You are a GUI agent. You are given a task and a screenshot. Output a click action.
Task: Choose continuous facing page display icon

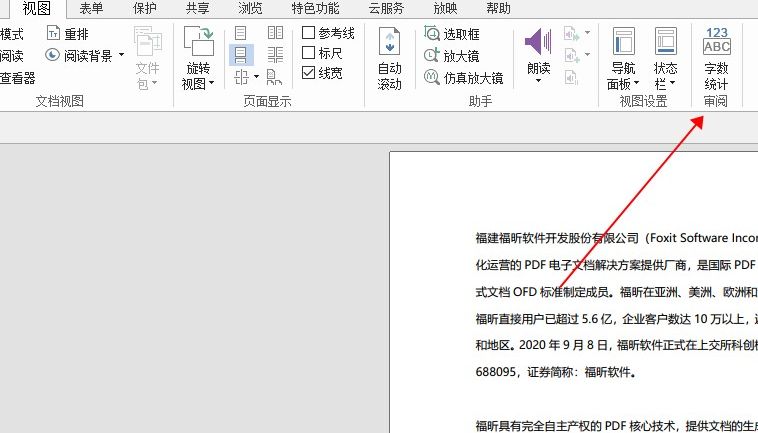coord(275,55)
